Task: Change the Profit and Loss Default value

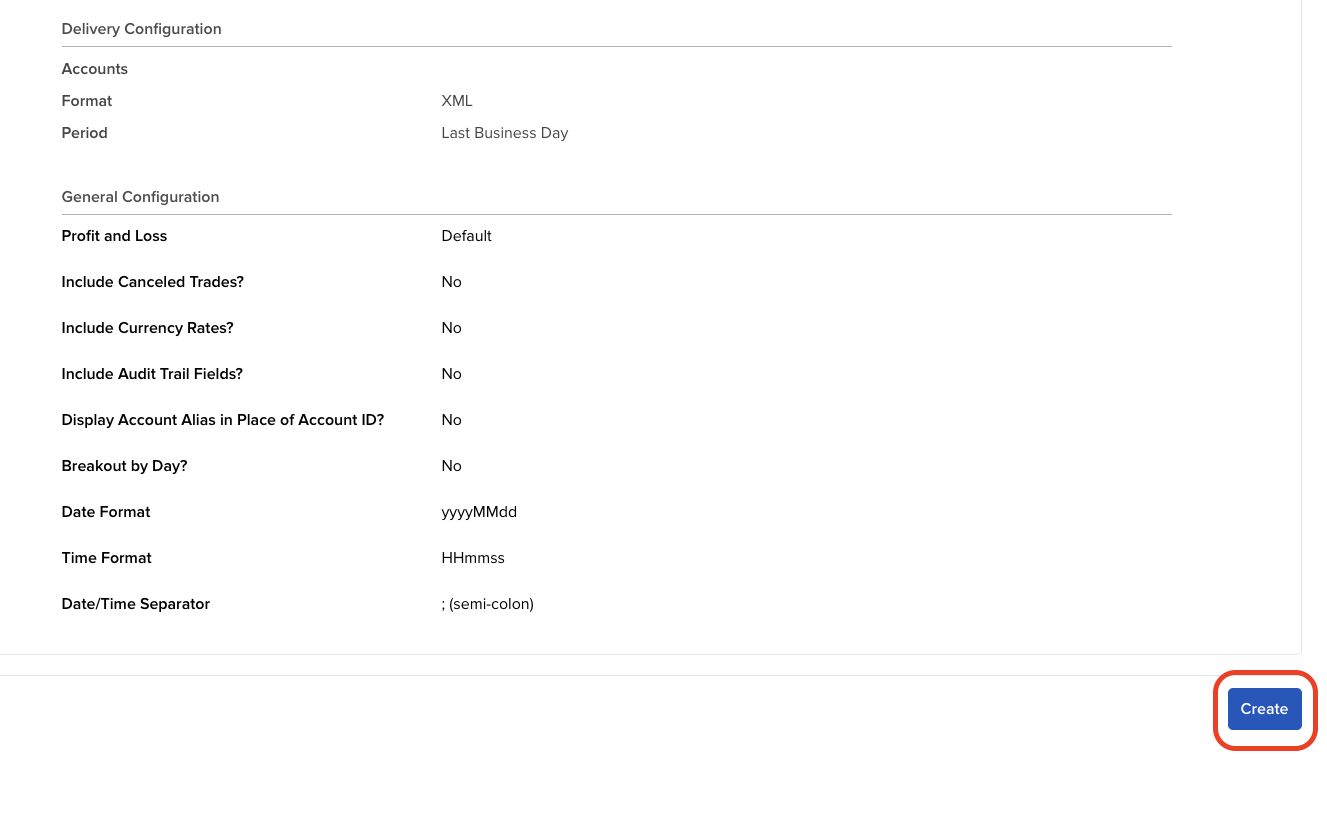Action: coord(466,236)
